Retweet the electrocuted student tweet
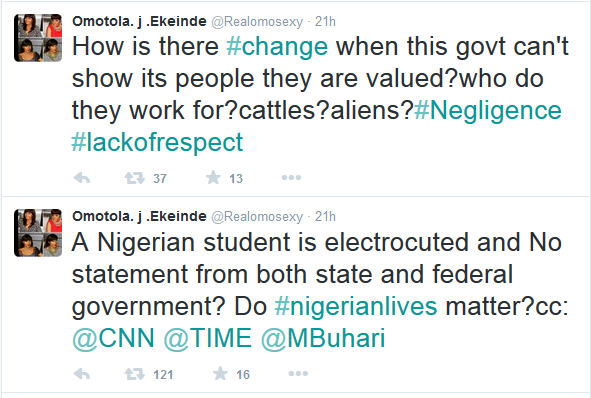The width and height of the screenshot is (591, 398). (x=135, y=374)
